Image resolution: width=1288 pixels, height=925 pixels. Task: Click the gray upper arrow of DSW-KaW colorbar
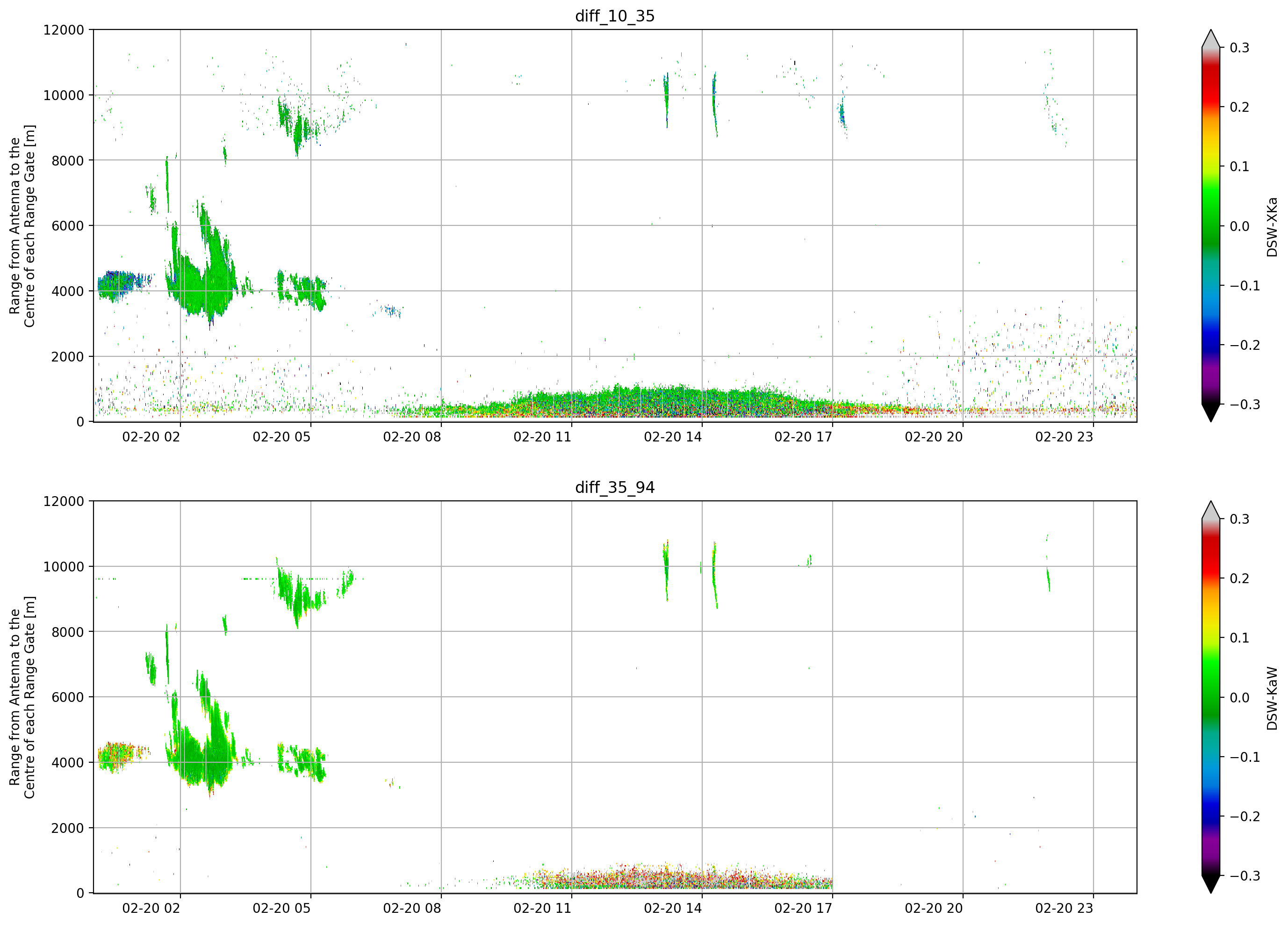pyautogui.click(x=1211, y=510)
